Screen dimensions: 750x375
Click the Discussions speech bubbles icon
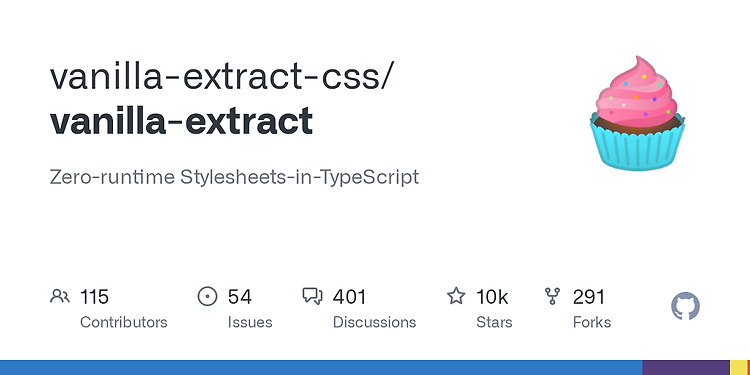pos(313,297)
